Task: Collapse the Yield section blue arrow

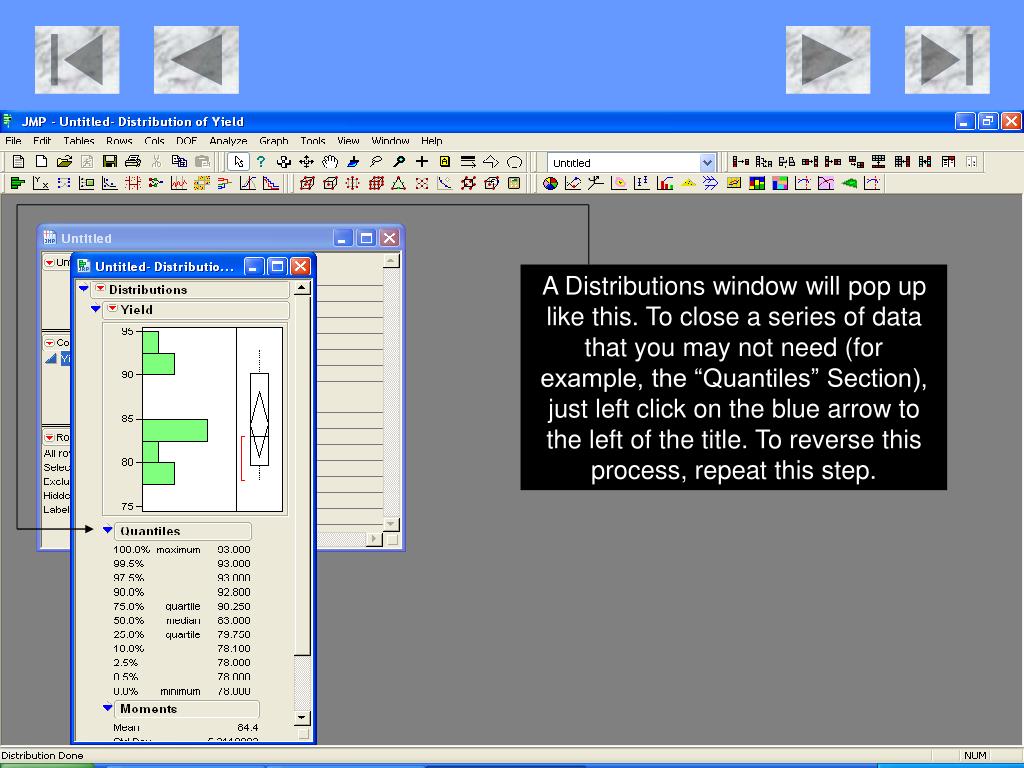Action: 95,309
